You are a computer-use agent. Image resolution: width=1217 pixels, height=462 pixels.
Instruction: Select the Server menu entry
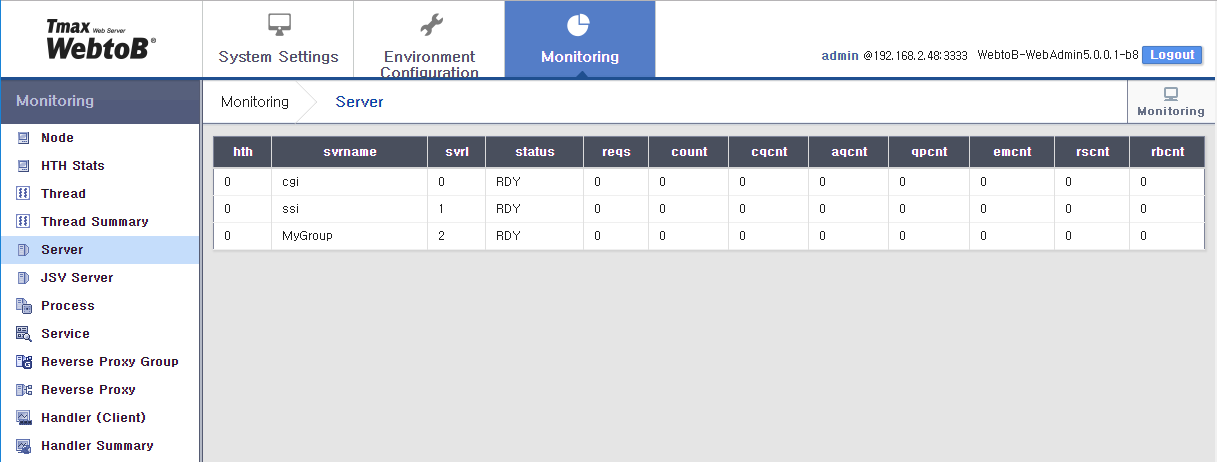(x=100, y=250)
